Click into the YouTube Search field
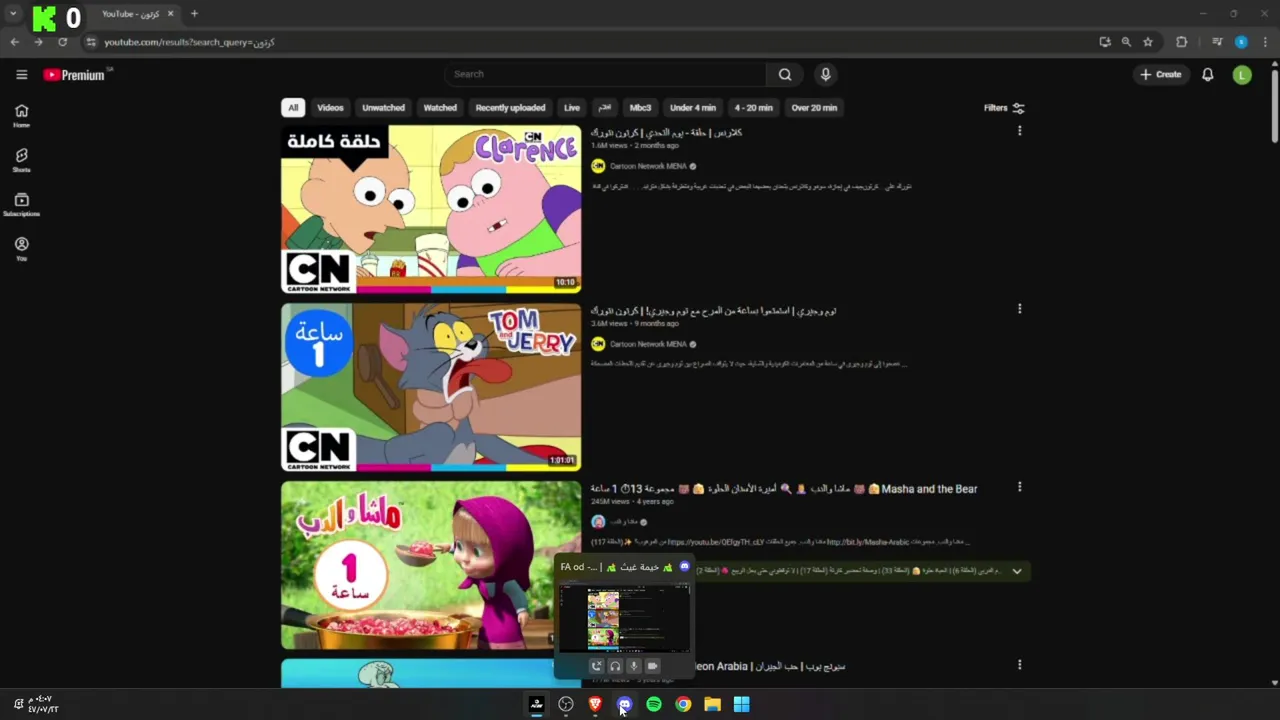This screenshot has width=1280, height=720. (x=605, y=74)
